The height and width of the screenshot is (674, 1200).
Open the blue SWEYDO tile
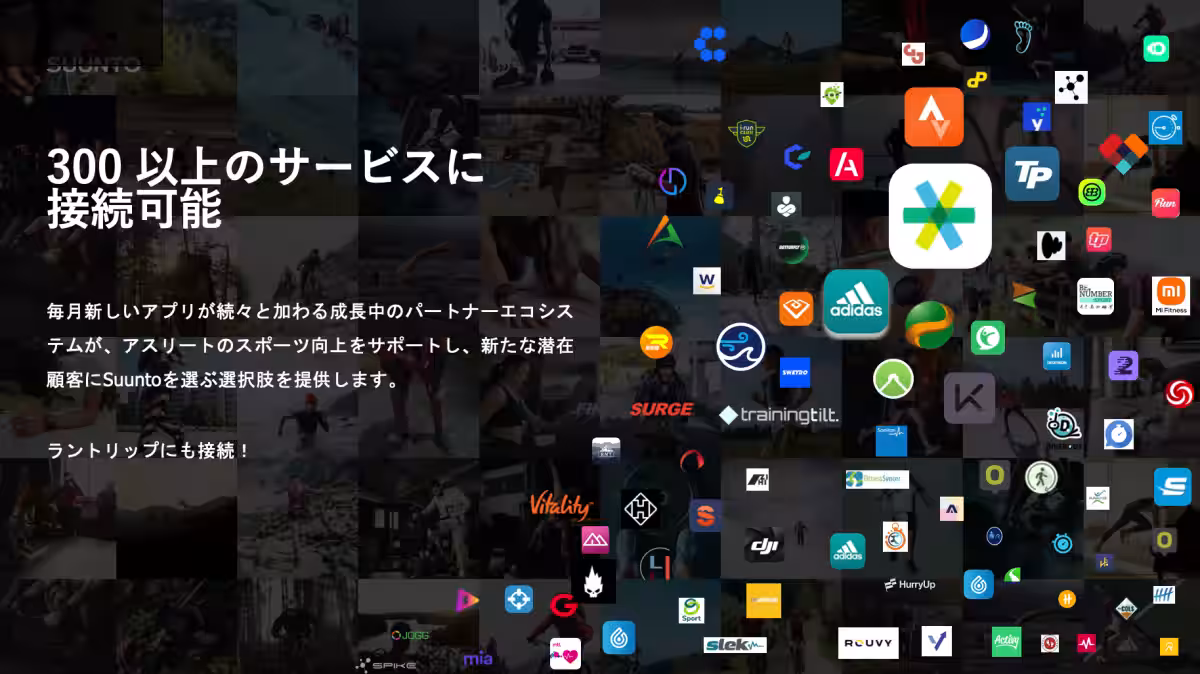795,372
